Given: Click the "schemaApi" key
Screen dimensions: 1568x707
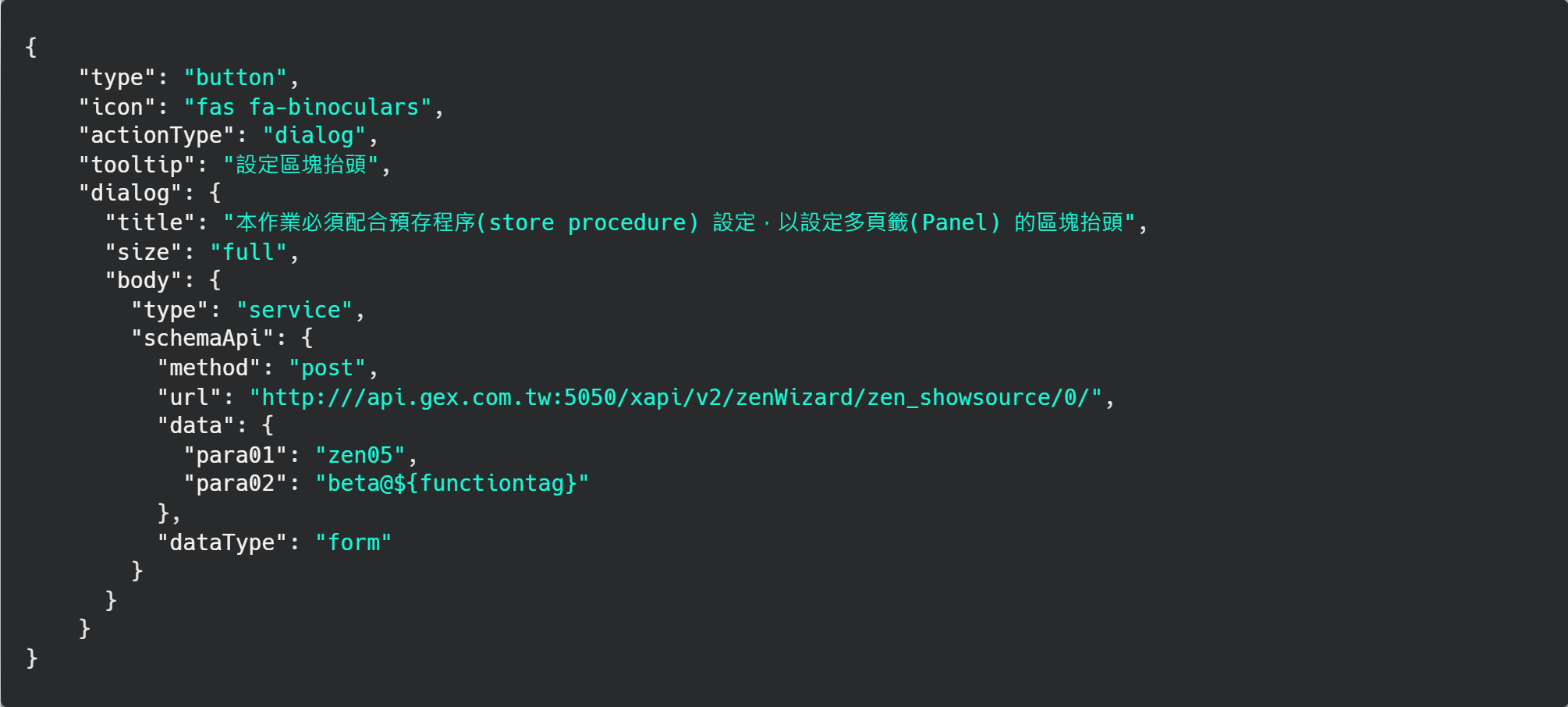Looking at the screenshot, I should click(x=202, y=338).
